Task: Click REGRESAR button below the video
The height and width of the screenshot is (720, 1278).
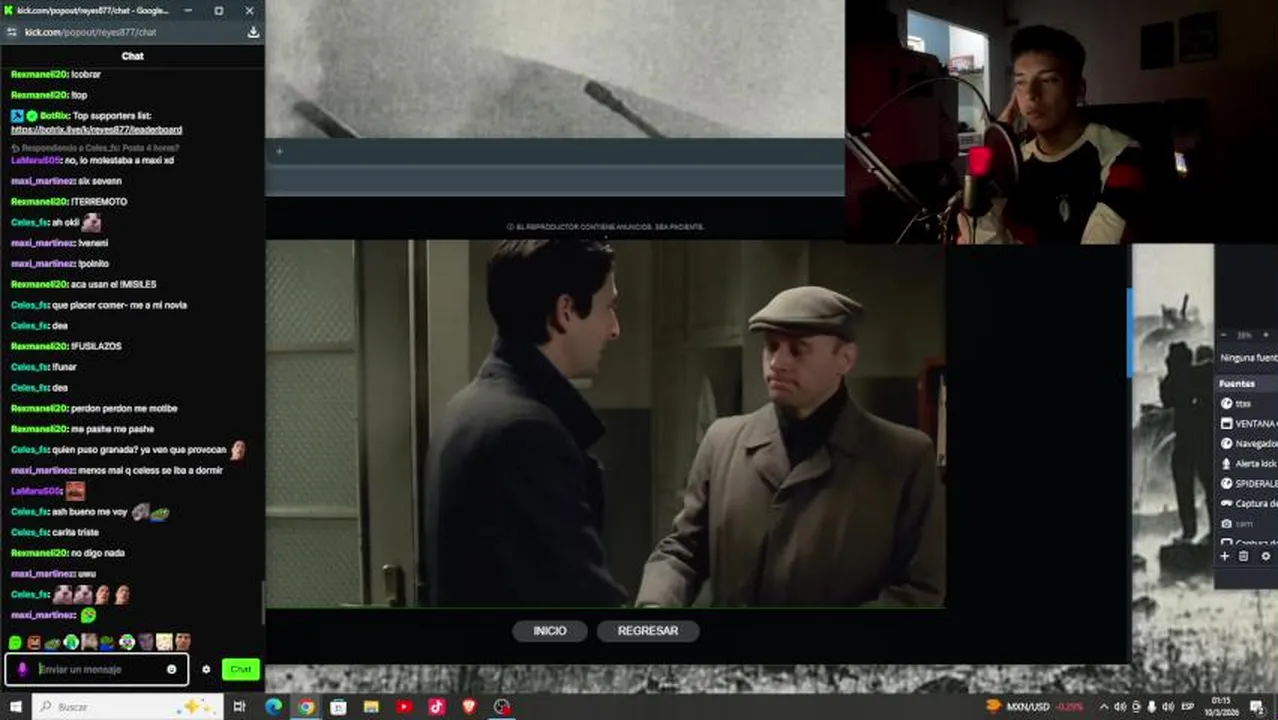Action: tap(648, 631)
